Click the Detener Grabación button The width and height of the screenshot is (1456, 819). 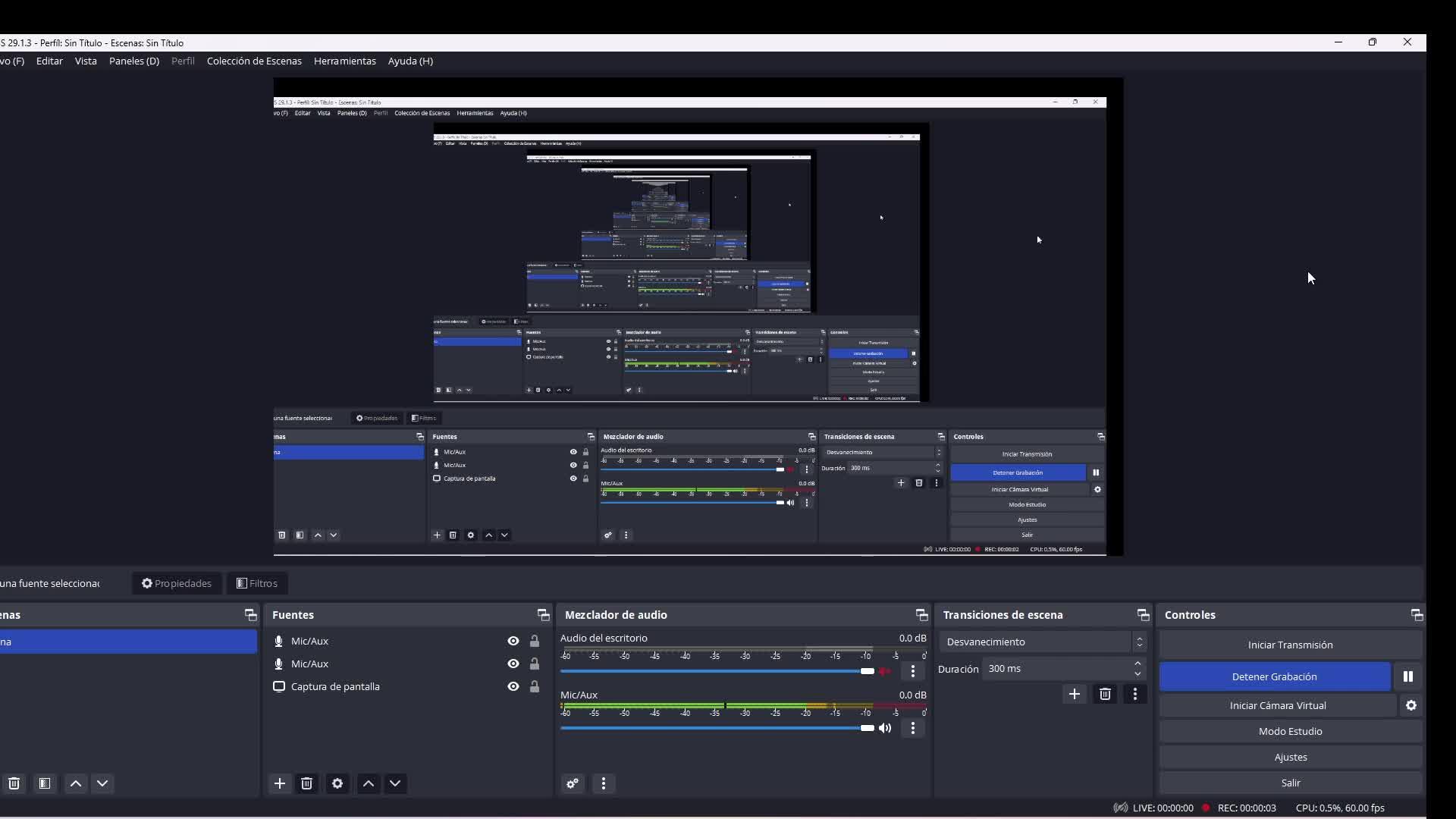[1274, 676]
